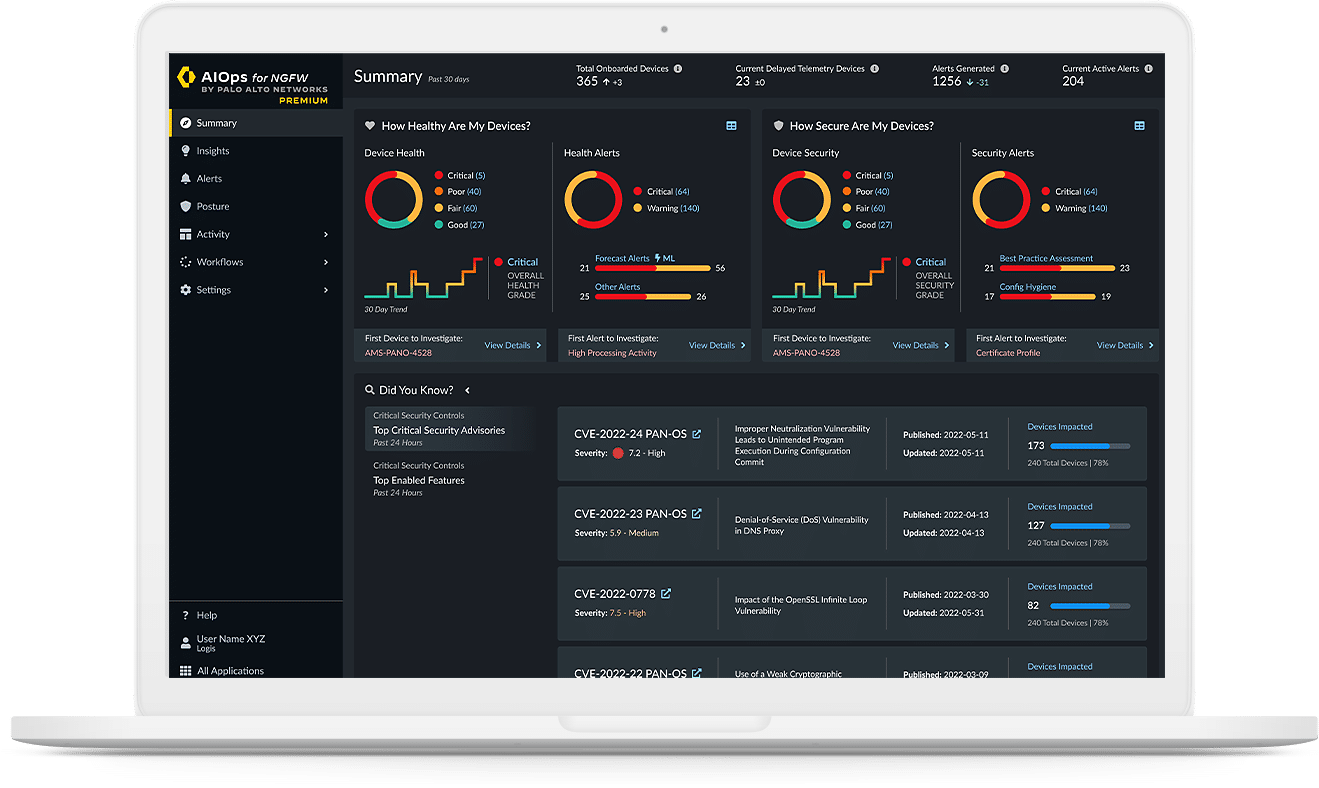Click the Settings gear icon
The image size is (1319, 788).
[x=185, y=290]
